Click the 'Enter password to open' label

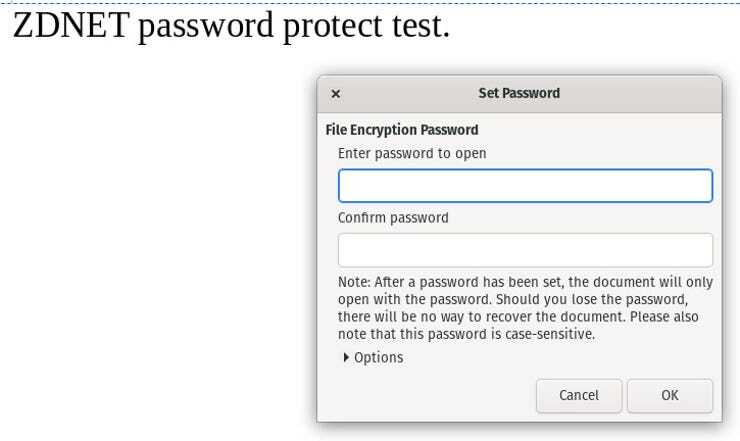click(412, 154)
